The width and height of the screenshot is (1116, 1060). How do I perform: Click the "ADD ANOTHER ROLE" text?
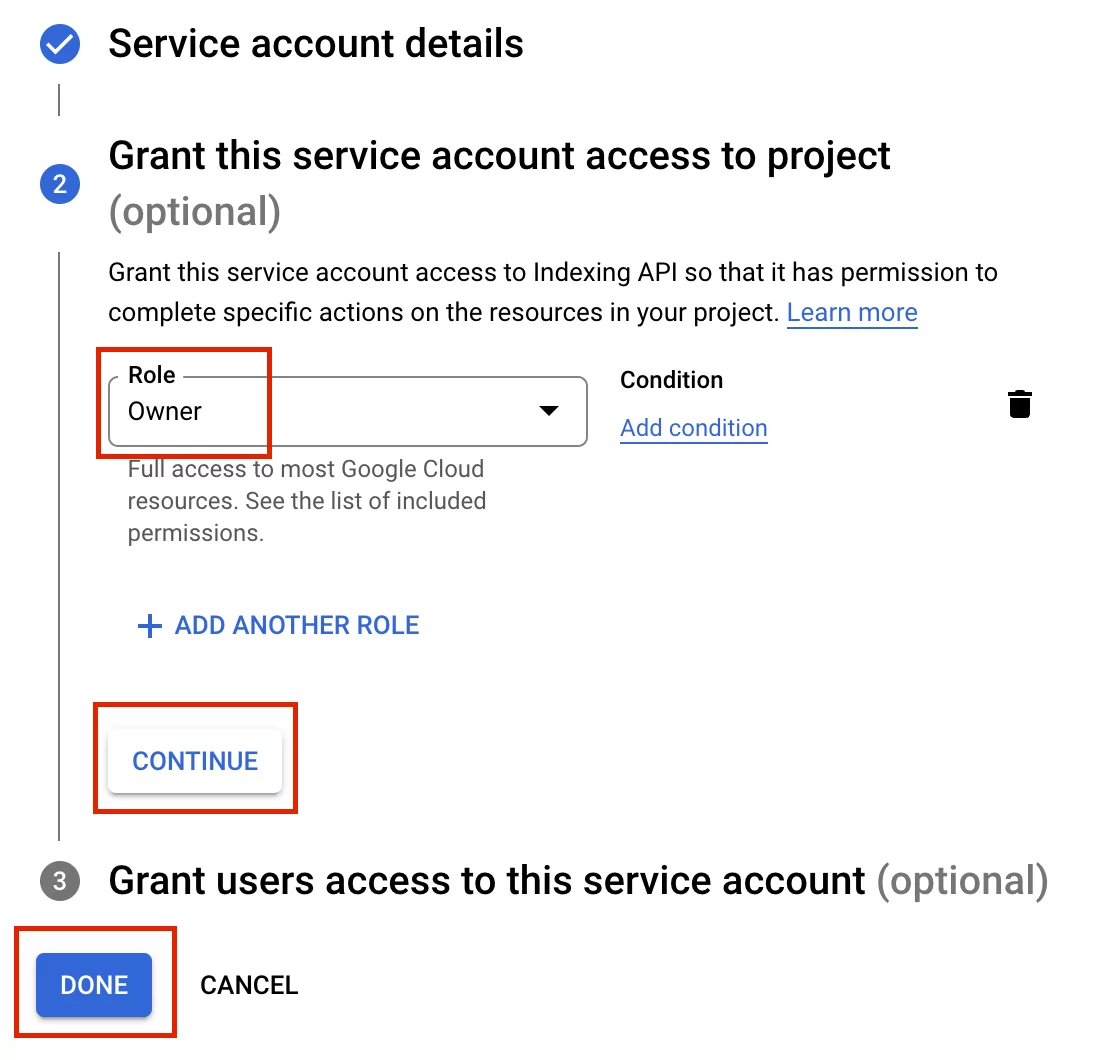click(297, 626)
